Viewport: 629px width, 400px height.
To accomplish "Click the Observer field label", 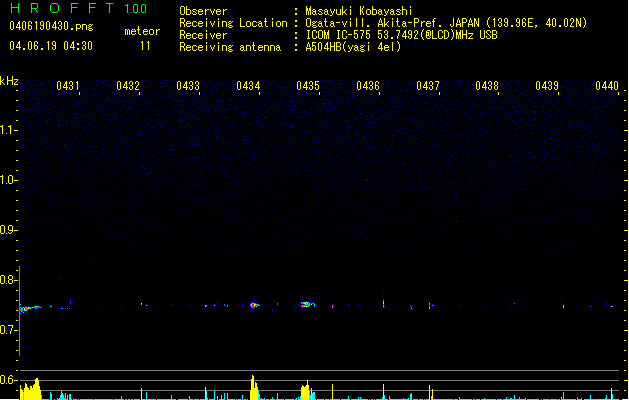I will coord(203,11).
